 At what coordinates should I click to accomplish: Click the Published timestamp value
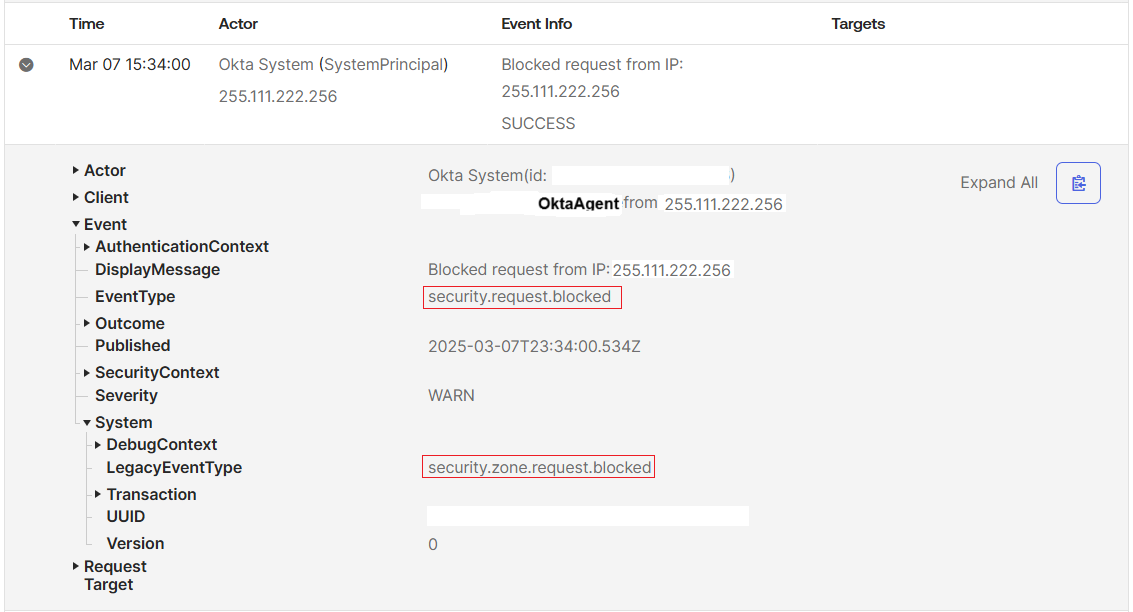[533, 344]
